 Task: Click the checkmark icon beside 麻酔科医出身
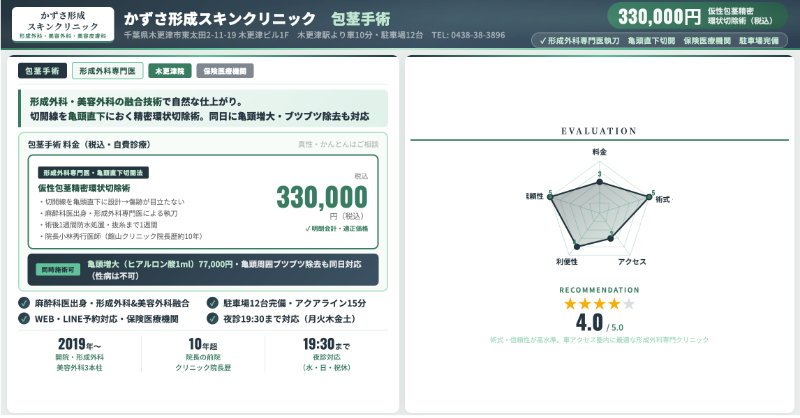coord(24,303)
